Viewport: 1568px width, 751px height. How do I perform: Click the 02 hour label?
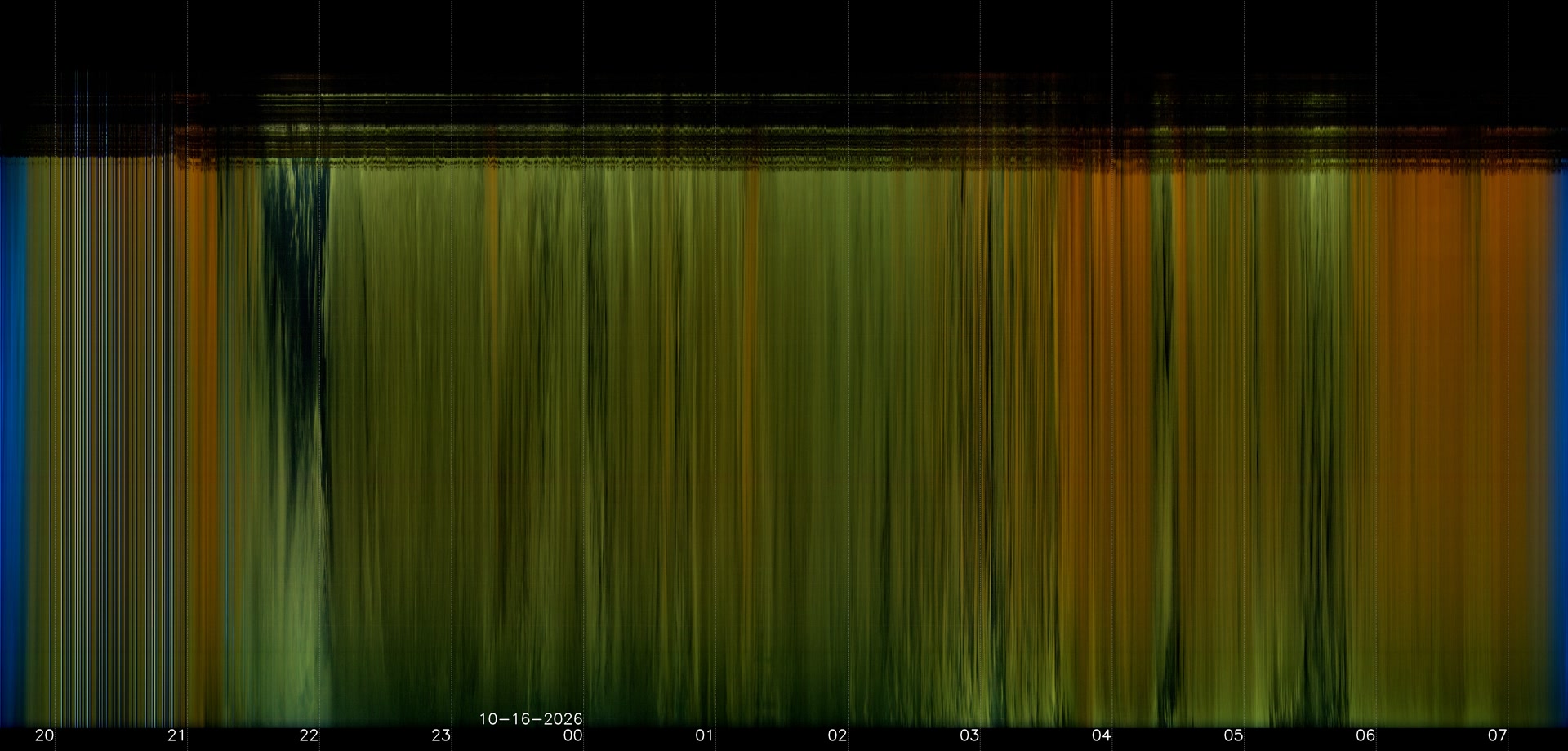[x=837, y=735]
